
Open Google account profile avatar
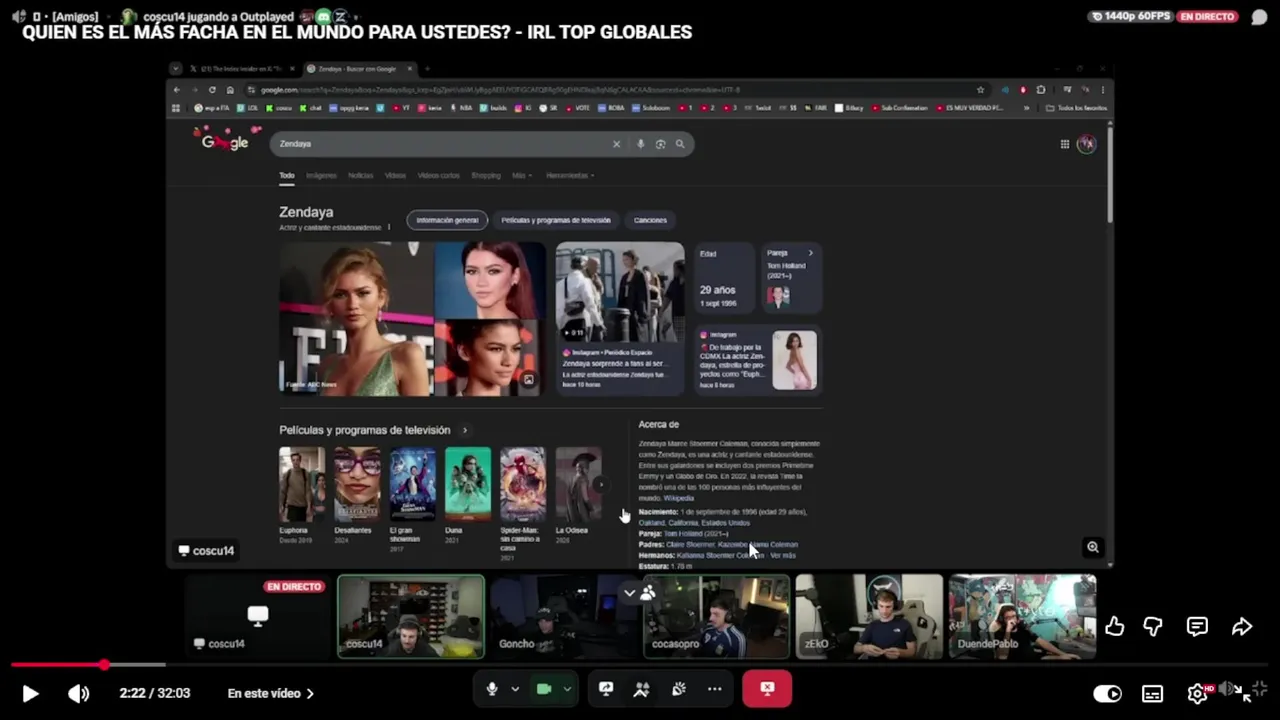point(1087,144)
